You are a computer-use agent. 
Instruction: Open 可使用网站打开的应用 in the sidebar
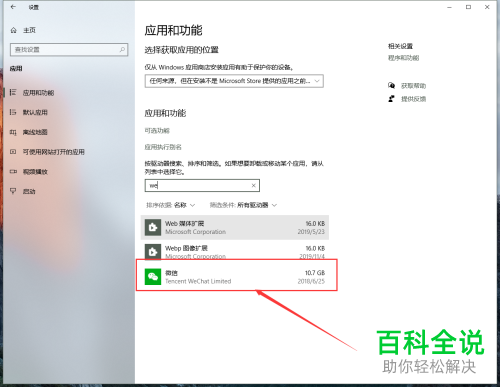coord(53,152)
